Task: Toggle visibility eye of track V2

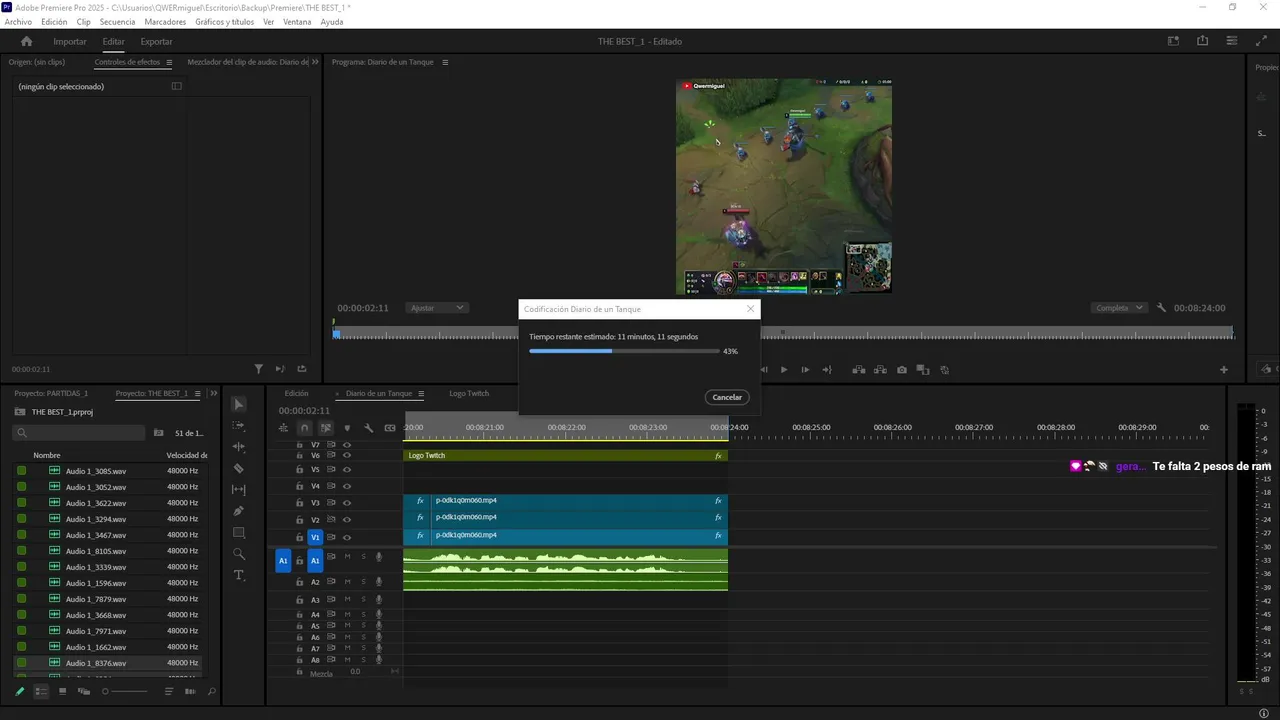Action: pos(347,520)
